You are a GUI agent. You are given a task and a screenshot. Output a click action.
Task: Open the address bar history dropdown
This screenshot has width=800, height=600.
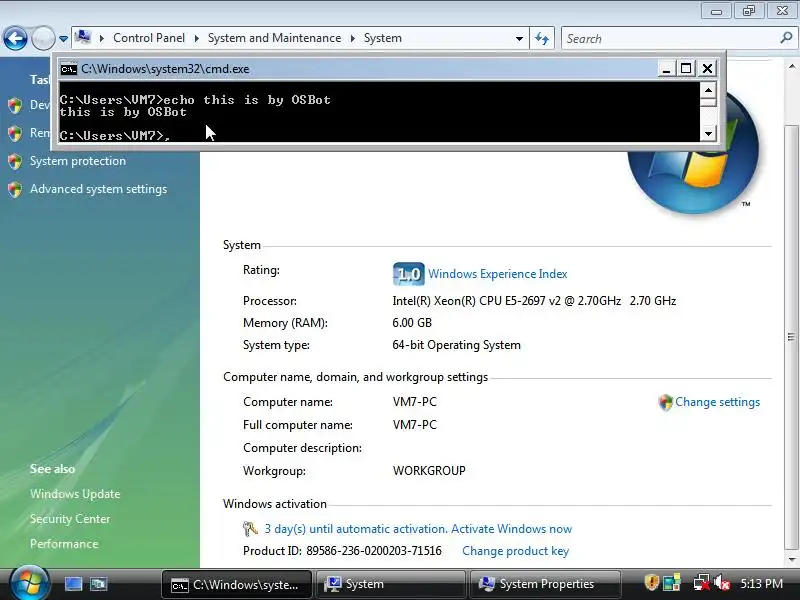click(x=519, y=38)
